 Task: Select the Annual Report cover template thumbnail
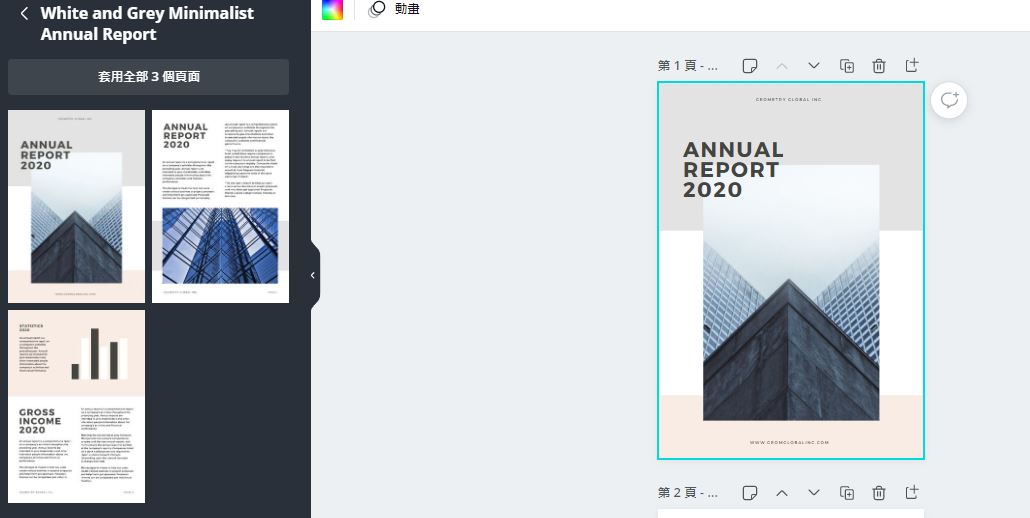pos(76,206)
